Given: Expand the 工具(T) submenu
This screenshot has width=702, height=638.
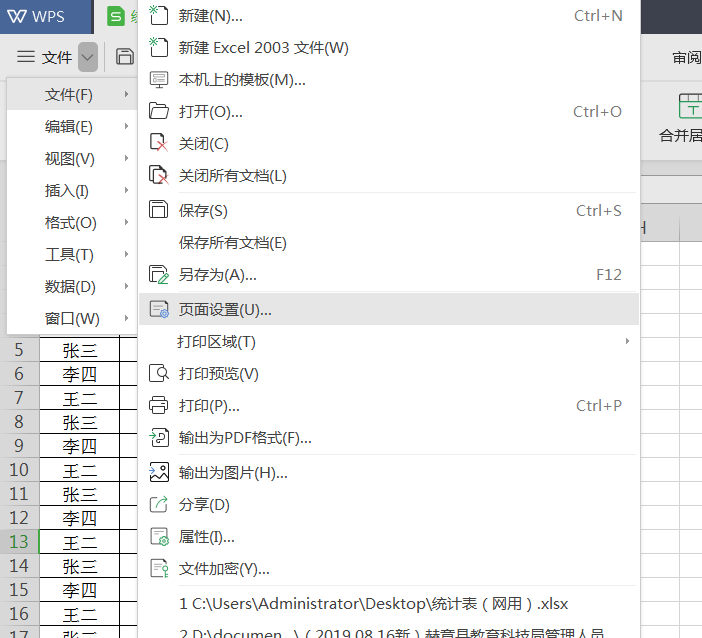Looking at the screenshot, I should (x=72, y=255).
